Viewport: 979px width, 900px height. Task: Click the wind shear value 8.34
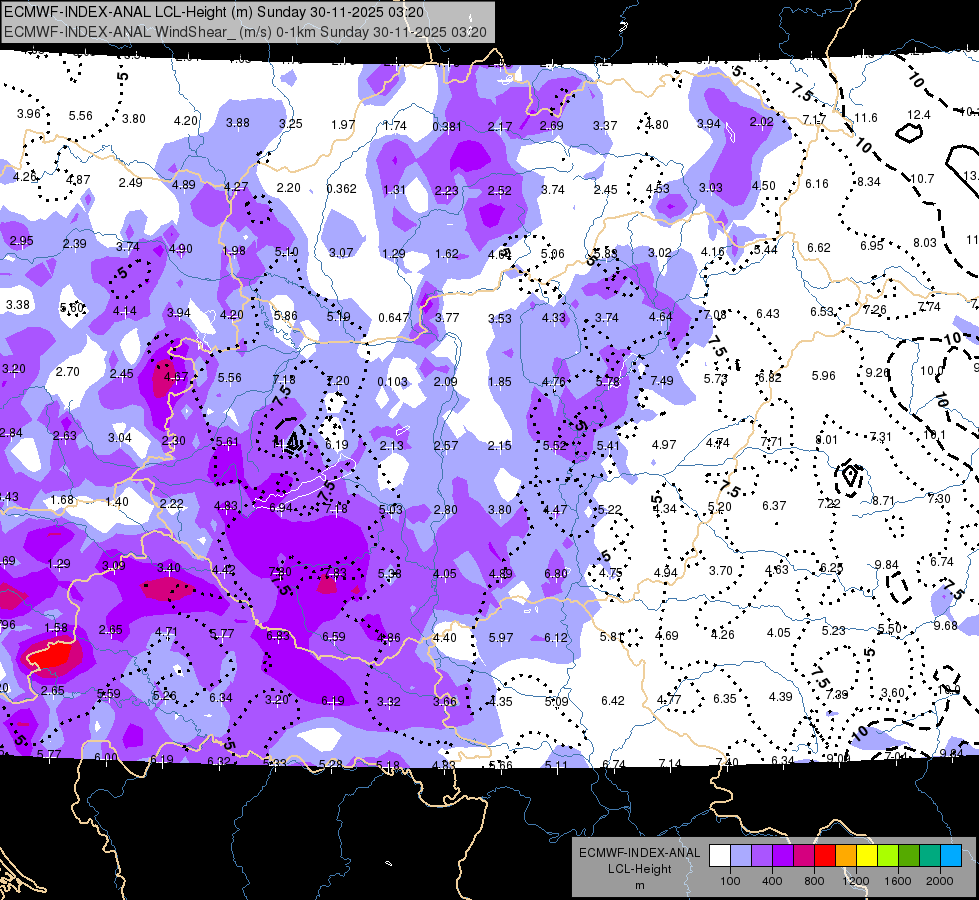(868, 182)
